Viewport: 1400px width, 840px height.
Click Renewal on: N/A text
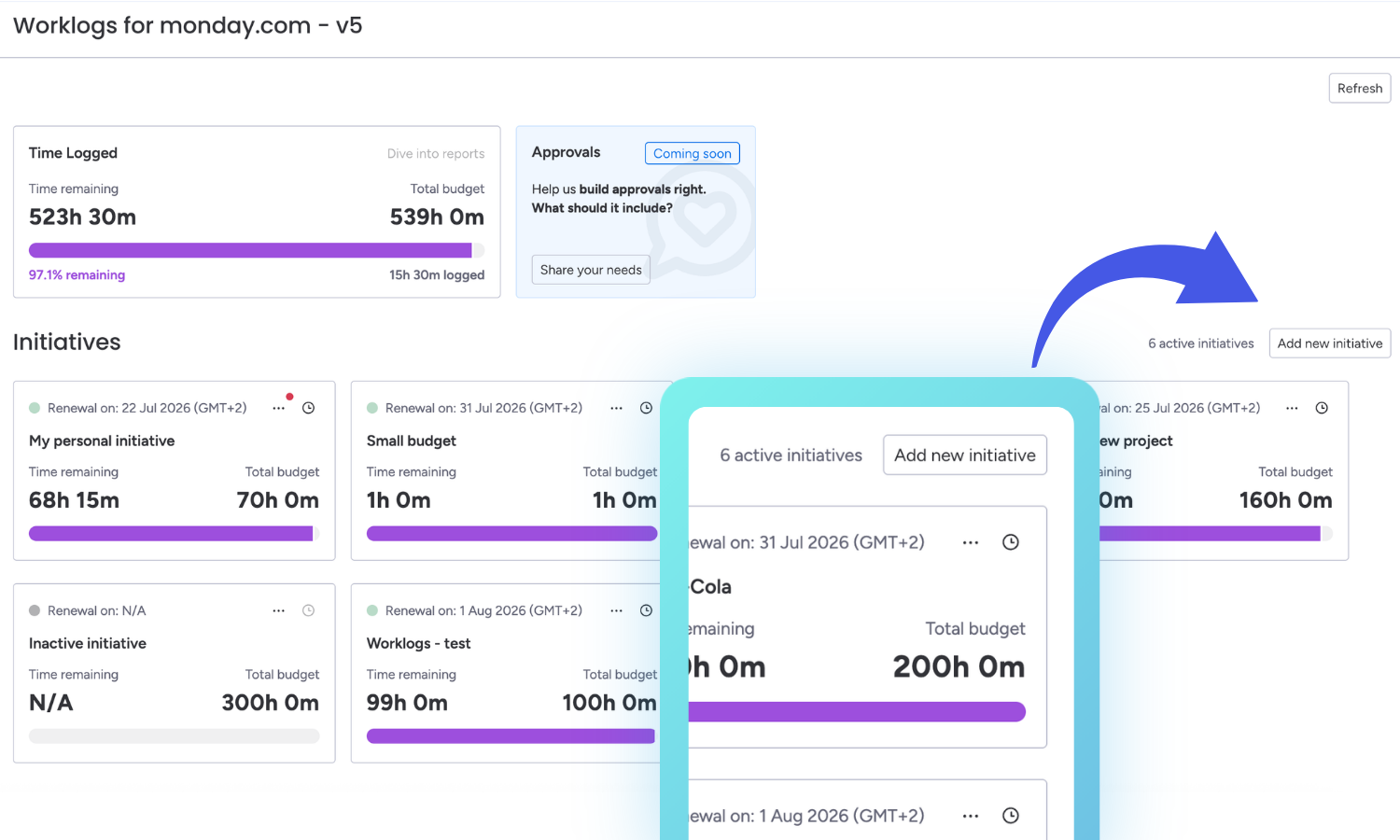(97, 610)
